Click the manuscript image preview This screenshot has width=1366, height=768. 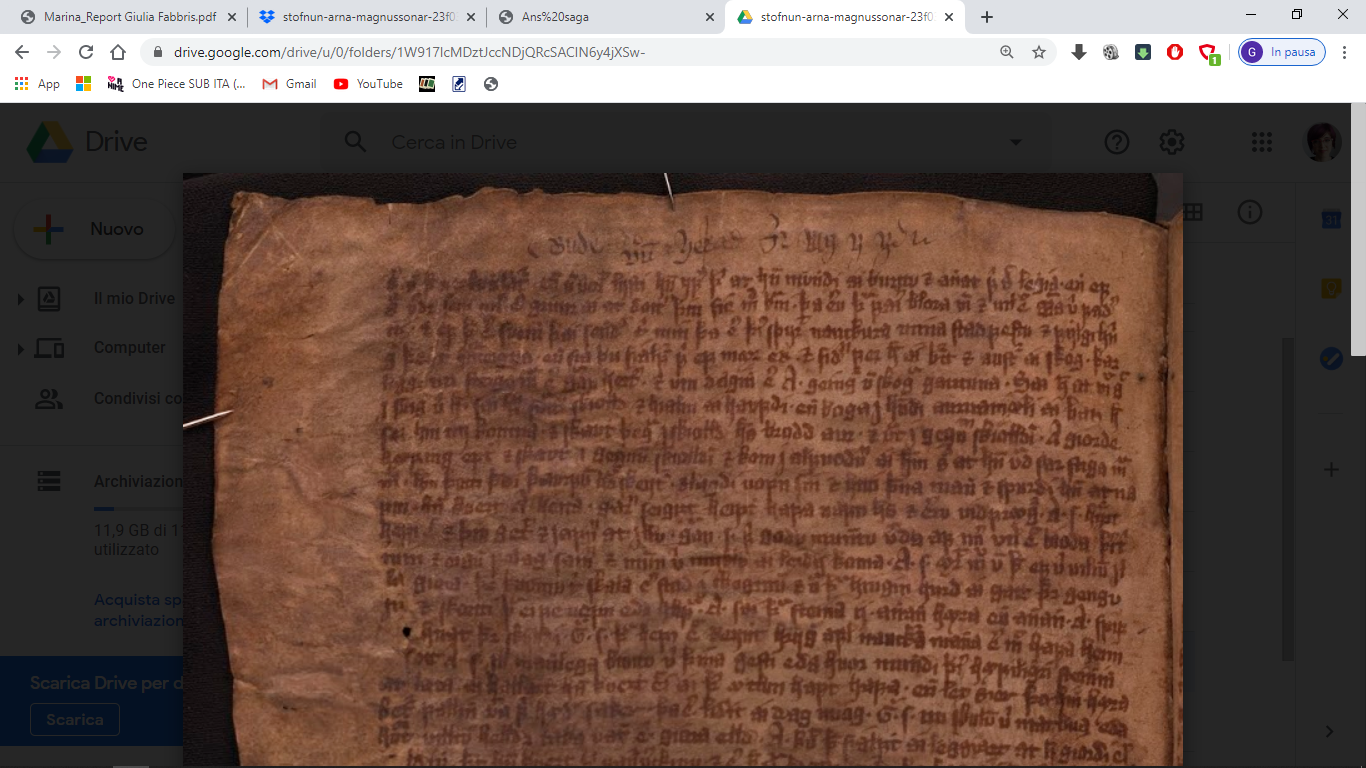(x=682, y=470)
